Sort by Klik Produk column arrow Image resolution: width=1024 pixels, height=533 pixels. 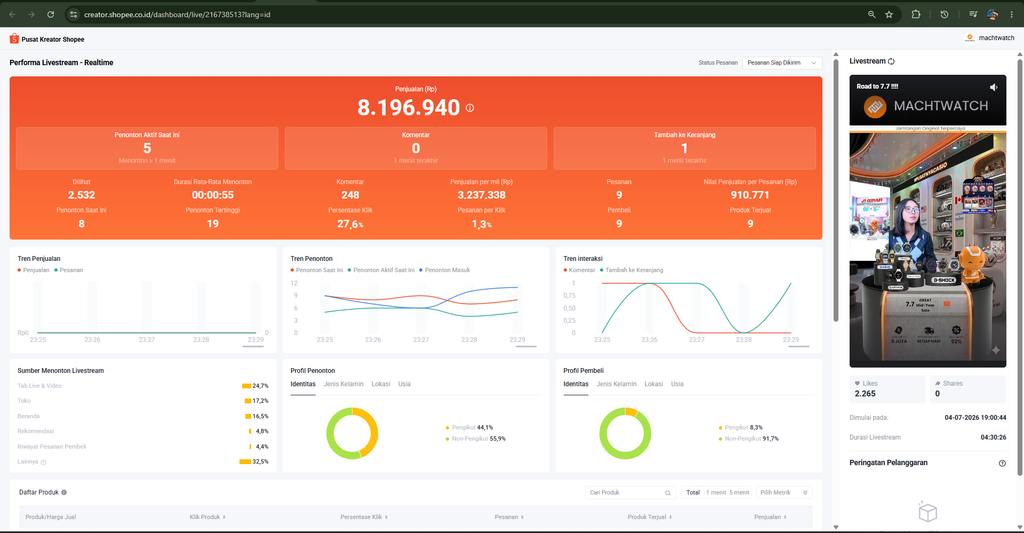[x=224, y=517]
